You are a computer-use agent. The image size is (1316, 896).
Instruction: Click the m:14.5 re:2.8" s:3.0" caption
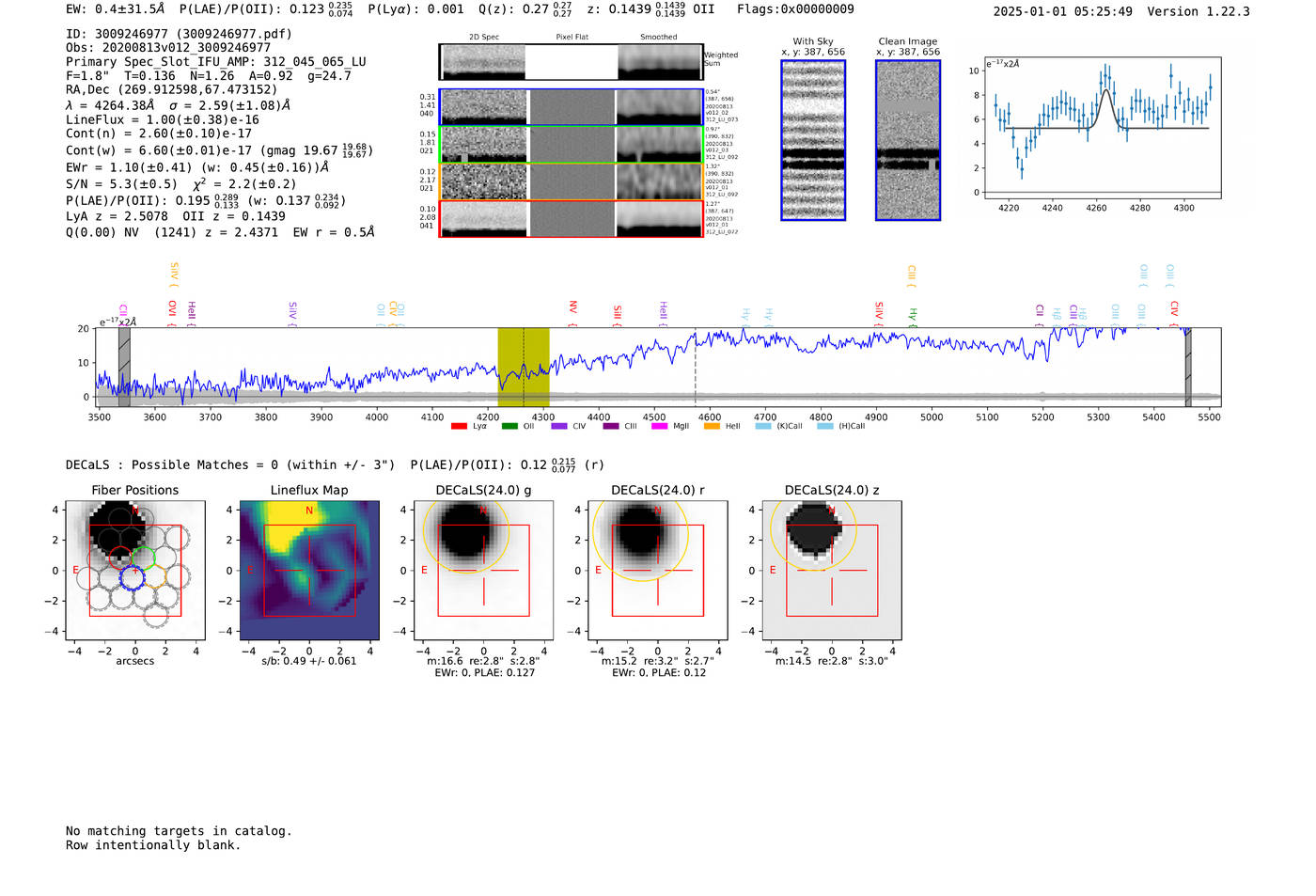(x=832, y=661)
